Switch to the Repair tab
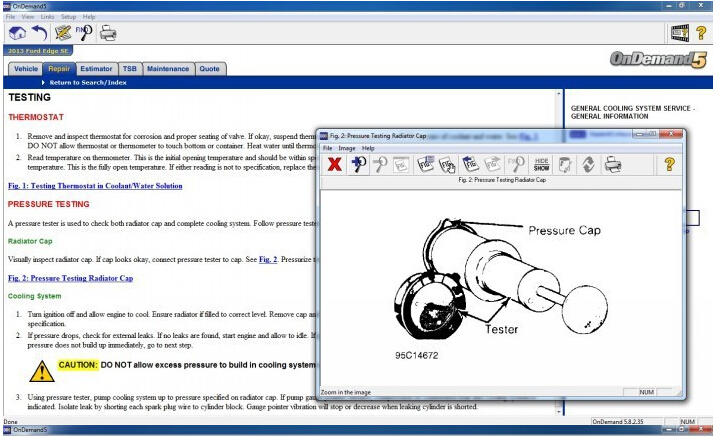 coord(59,69)
